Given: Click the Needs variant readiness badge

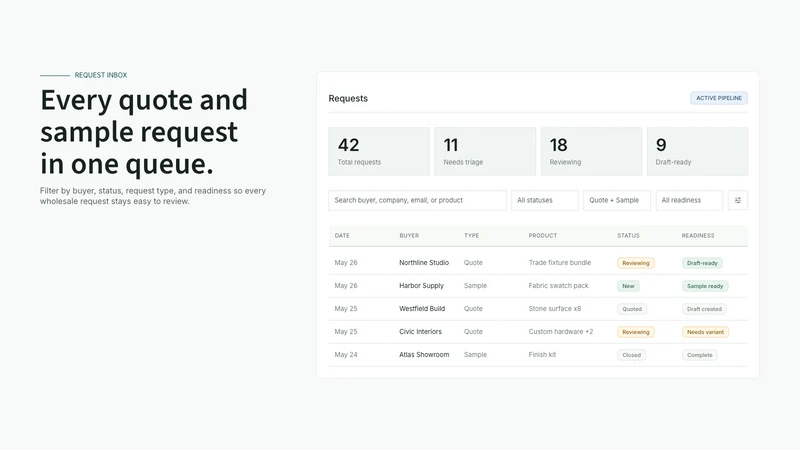Looking at the screenshot, I should click(x=705, y=332).
